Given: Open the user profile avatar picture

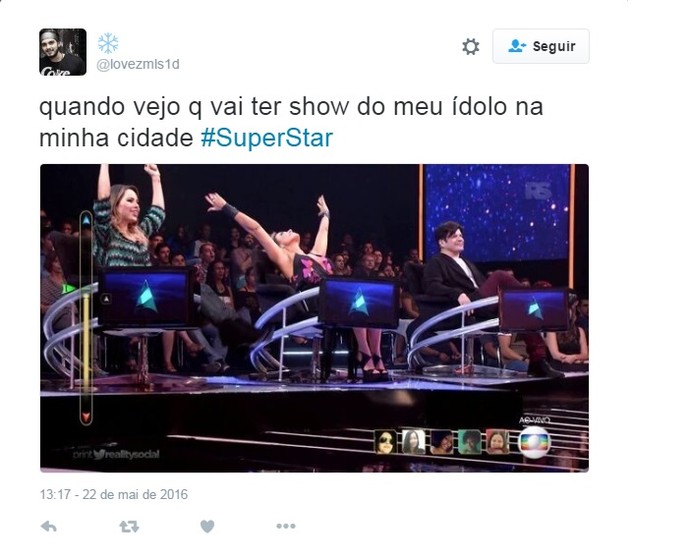Looking at the screenshot, I should pos(62,52).
